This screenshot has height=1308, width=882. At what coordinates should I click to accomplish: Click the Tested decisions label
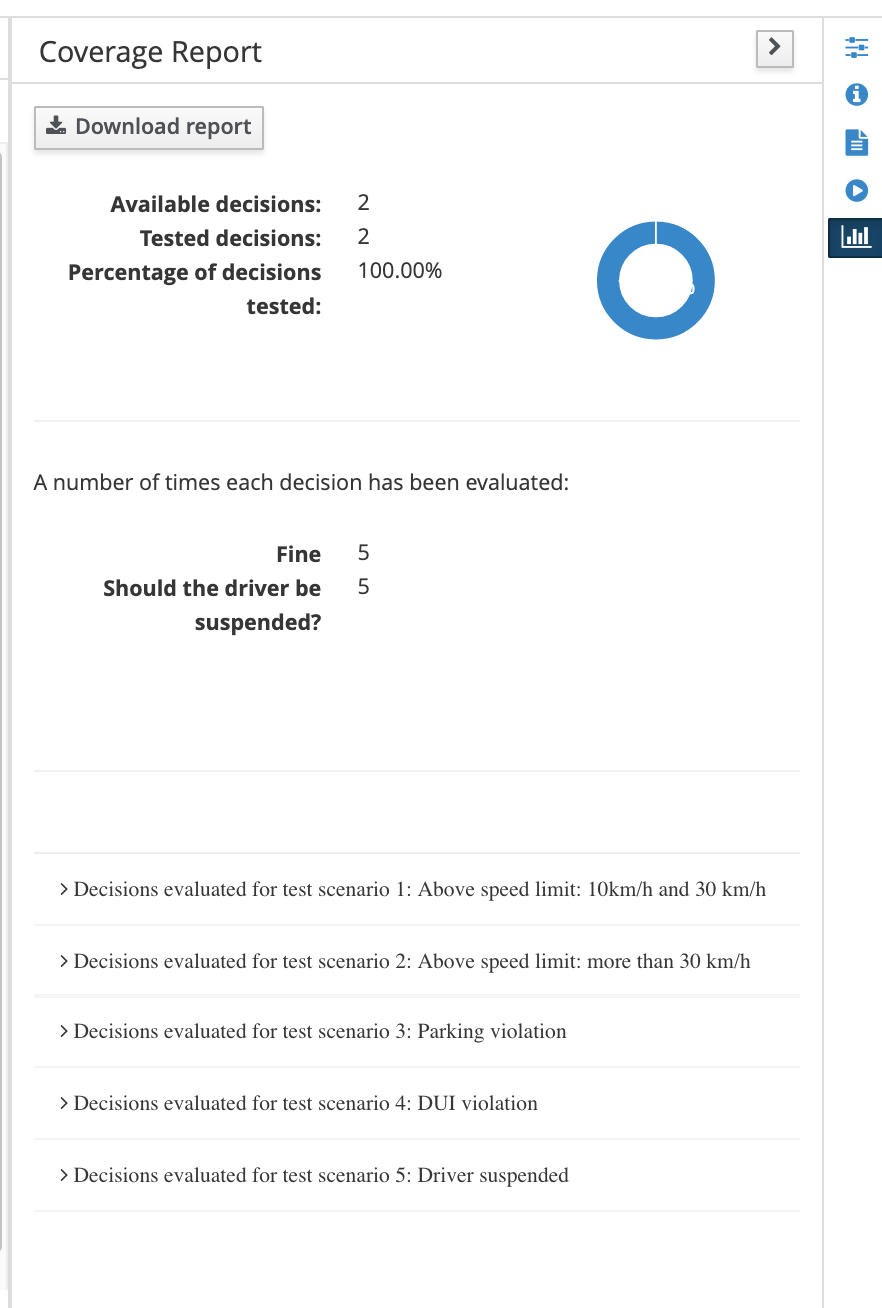coord(230,238)
